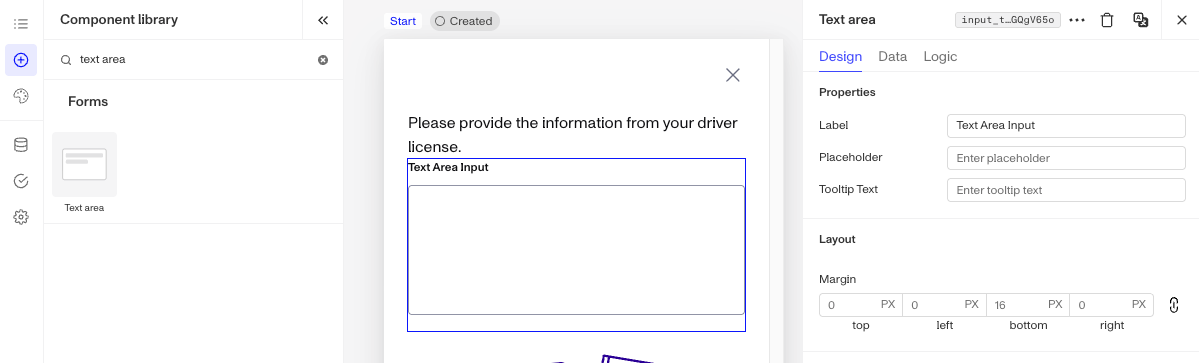The width and height of the screenshot is (1199, 363).
Task: Select the driver license prompt text
Action: tap(573, 135)
